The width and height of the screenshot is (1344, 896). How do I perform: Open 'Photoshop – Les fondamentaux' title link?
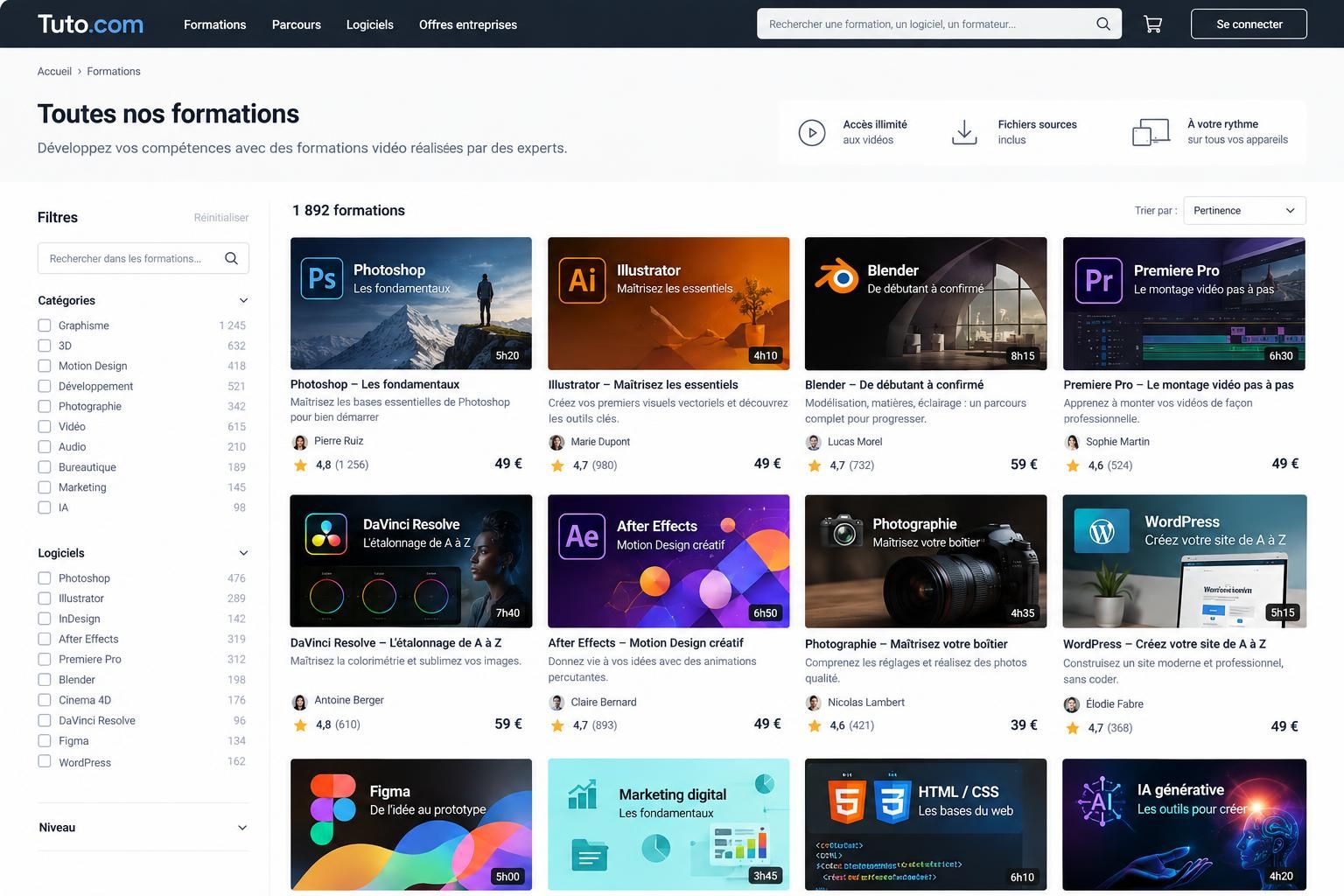point(374,384)
